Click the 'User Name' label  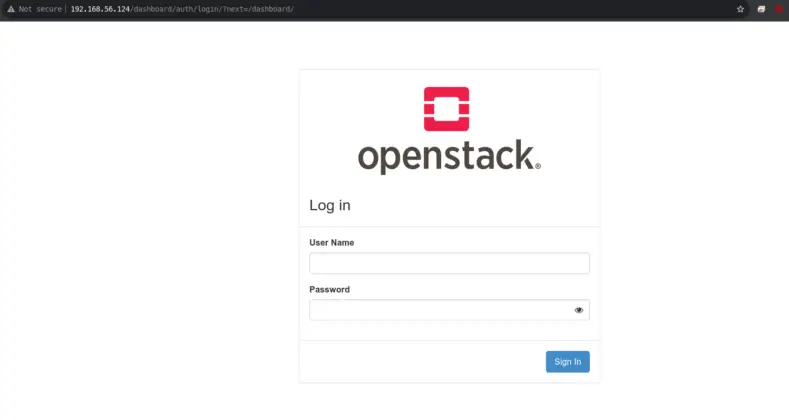tap(332, 242)
